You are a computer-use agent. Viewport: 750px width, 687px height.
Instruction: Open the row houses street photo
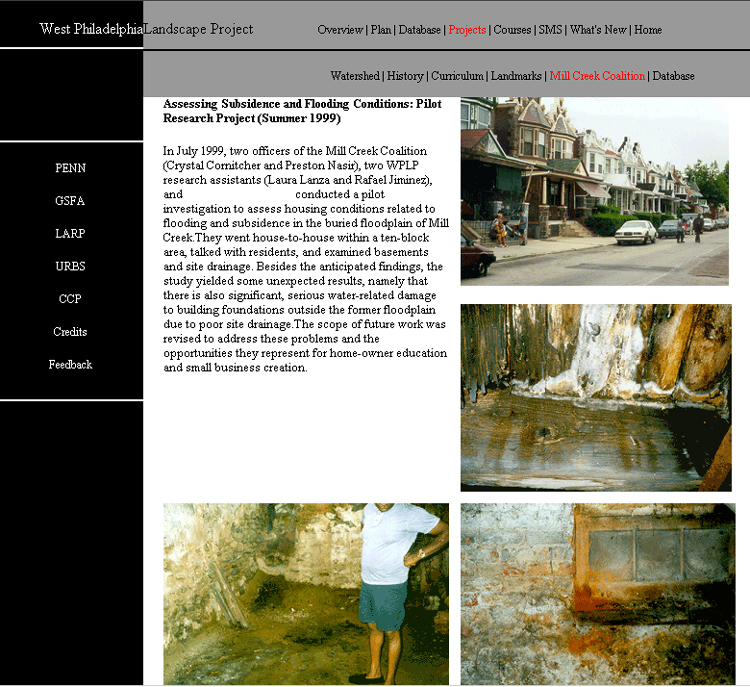tap(595, 191)
